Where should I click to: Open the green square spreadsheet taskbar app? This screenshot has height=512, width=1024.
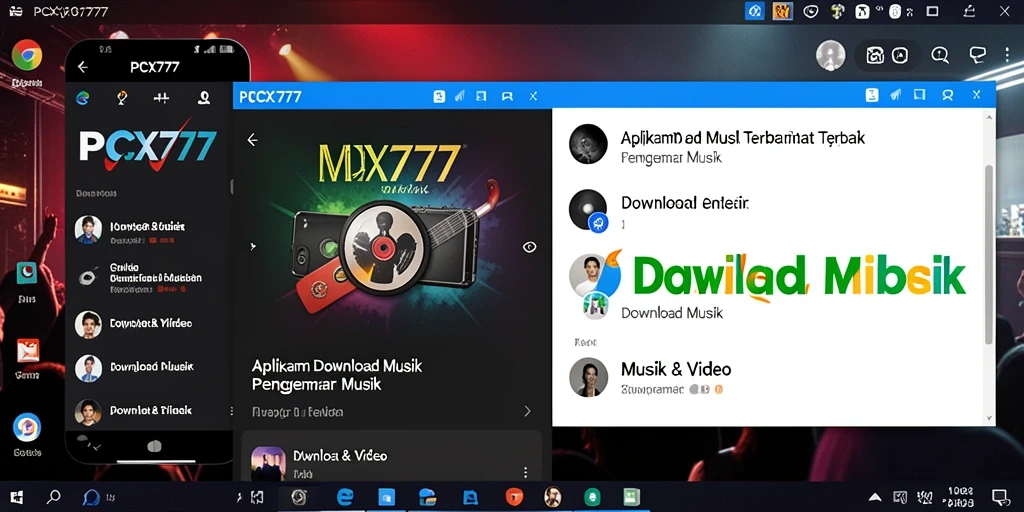[630, 497]
